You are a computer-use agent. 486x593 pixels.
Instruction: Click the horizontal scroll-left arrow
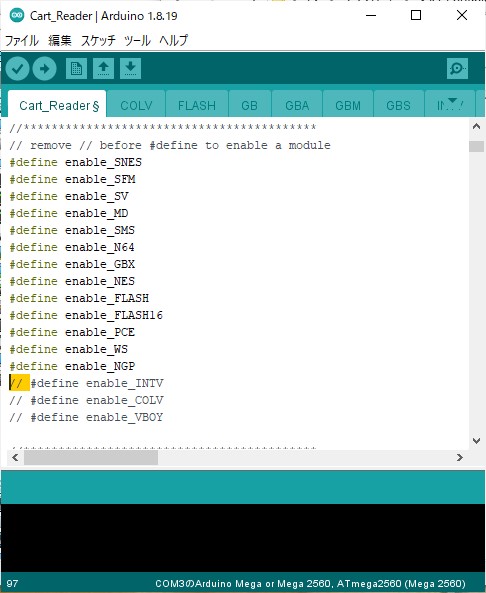point(15,458)
